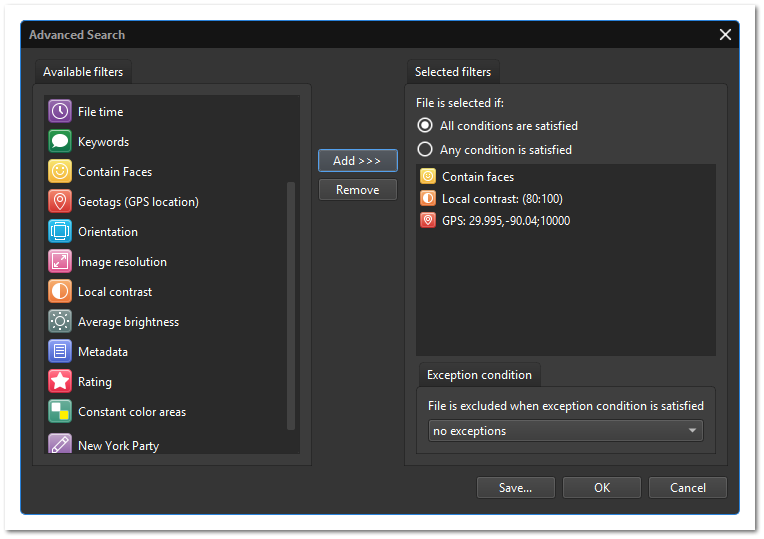Select the Geotags GPS location pin icon

(x=60, y=202)
